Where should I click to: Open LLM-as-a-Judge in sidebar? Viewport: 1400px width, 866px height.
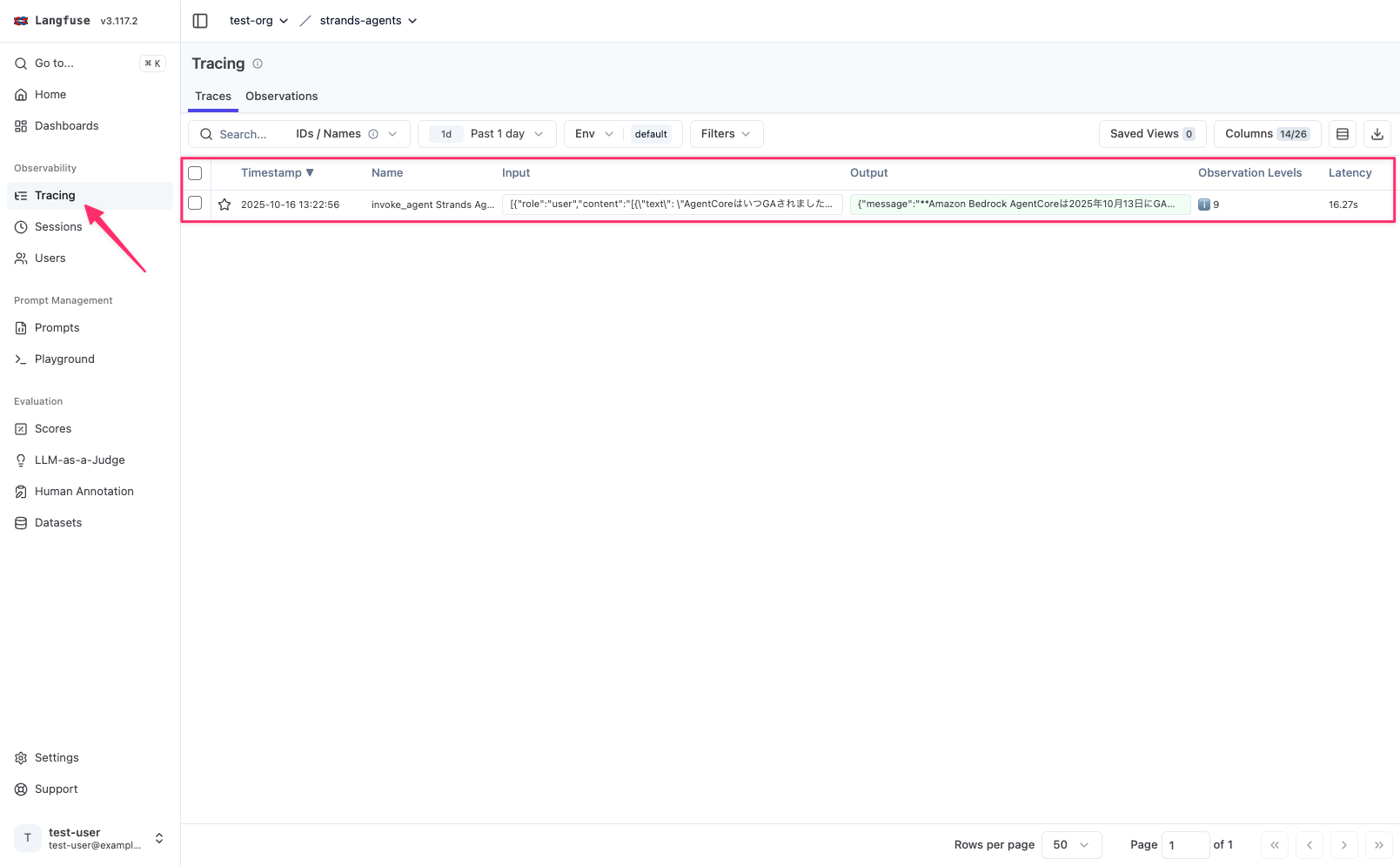(x=79, y=460)
